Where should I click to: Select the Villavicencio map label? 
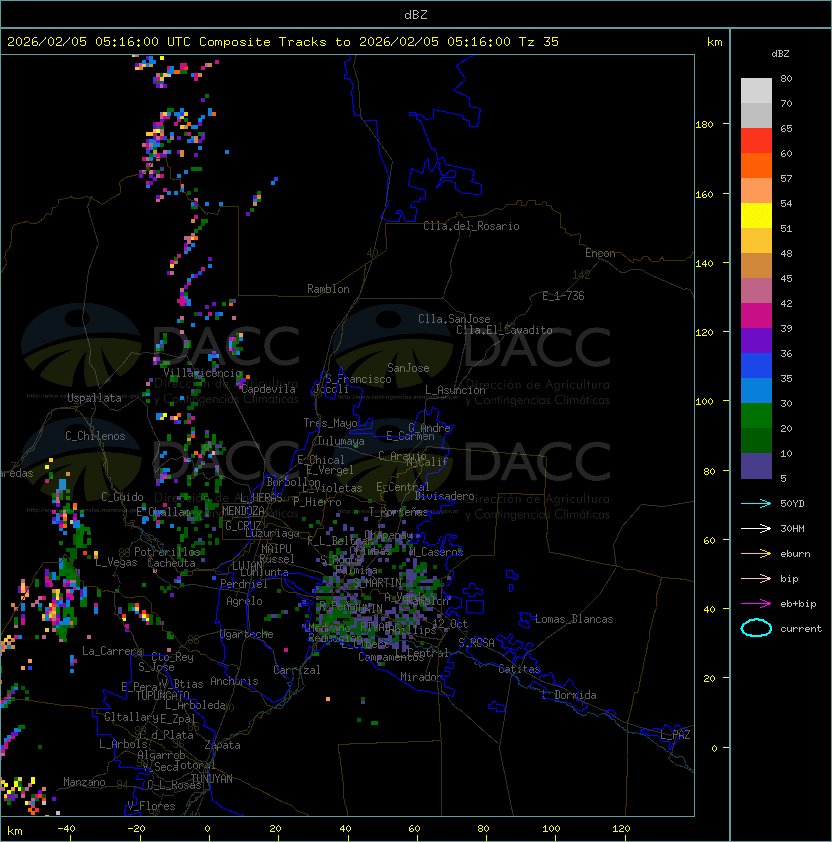[202, 373]
